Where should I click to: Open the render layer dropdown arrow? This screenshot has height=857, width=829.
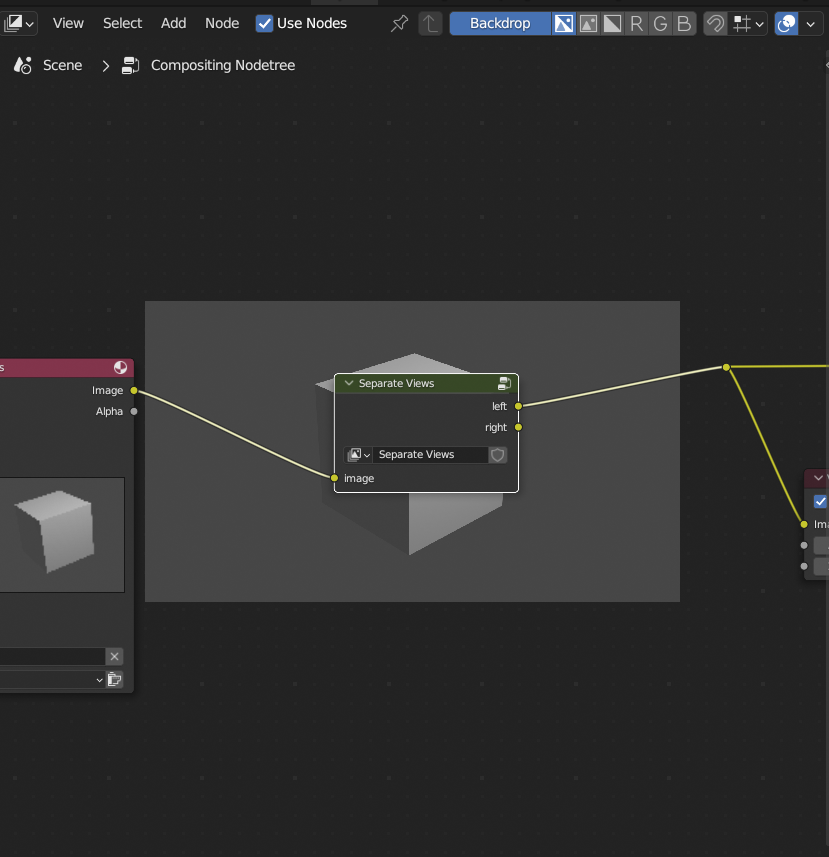pos(99,680)
